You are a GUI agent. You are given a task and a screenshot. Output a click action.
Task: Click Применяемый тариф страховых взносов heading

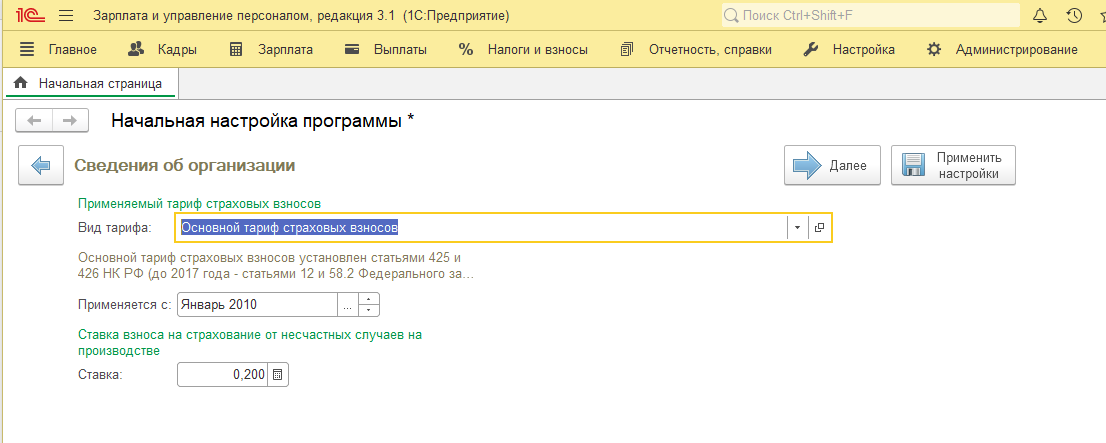pos(200,204)
